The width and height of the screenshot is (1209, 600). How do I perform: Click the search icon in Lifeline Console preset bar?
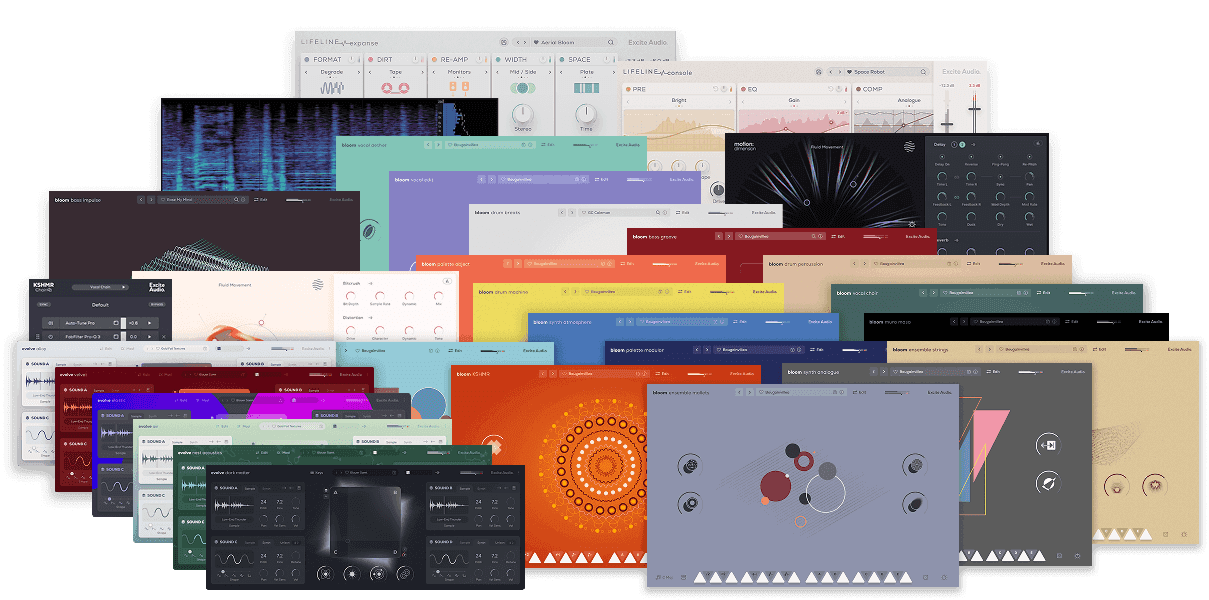(x=923, y=72)
